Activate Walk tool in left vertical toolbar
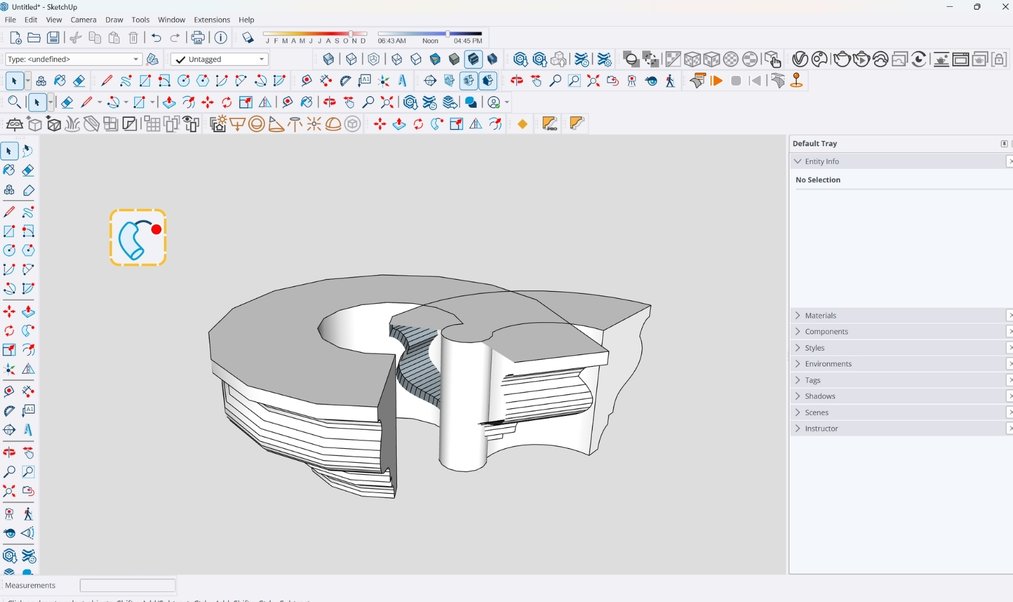The height and width of the screenshot is (602, 1013). pyautogui.click(x=28, y=514)
